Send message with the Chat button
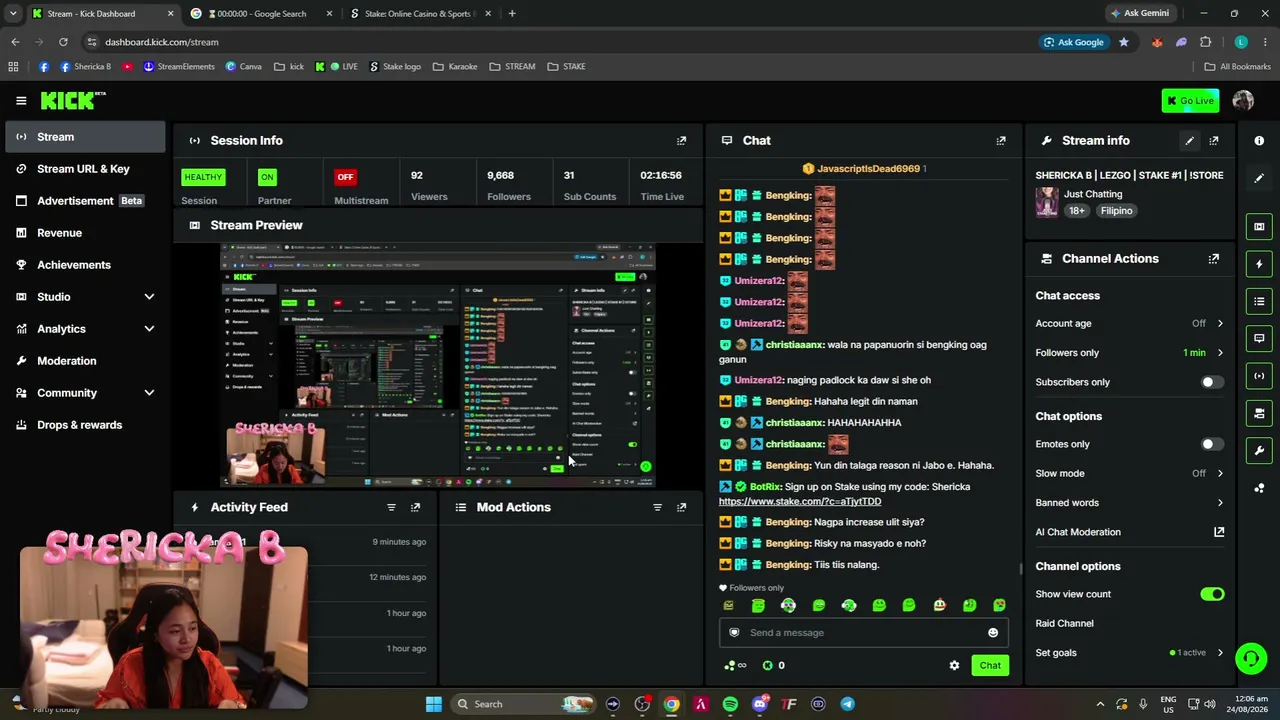 (990, 666)
